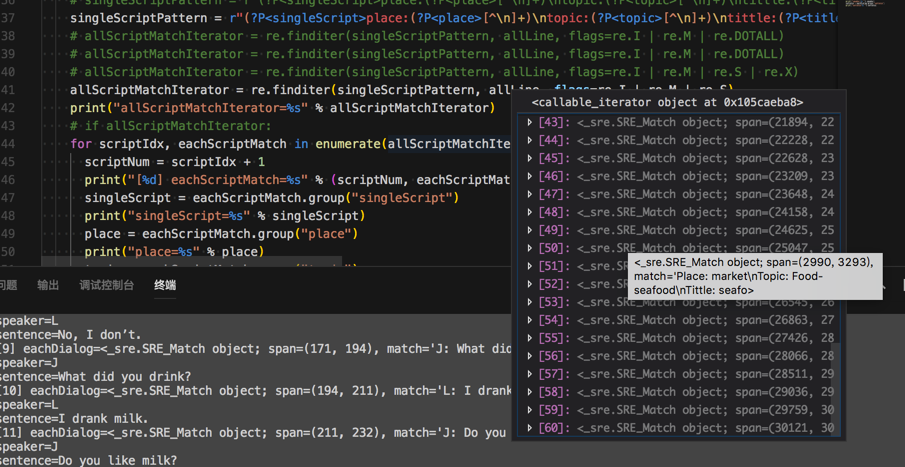Click the 'for scriptIdx, eachScriptMatch' line
Image resolution: width=905 pixels, height=467 pixels.
pos(290,144)
